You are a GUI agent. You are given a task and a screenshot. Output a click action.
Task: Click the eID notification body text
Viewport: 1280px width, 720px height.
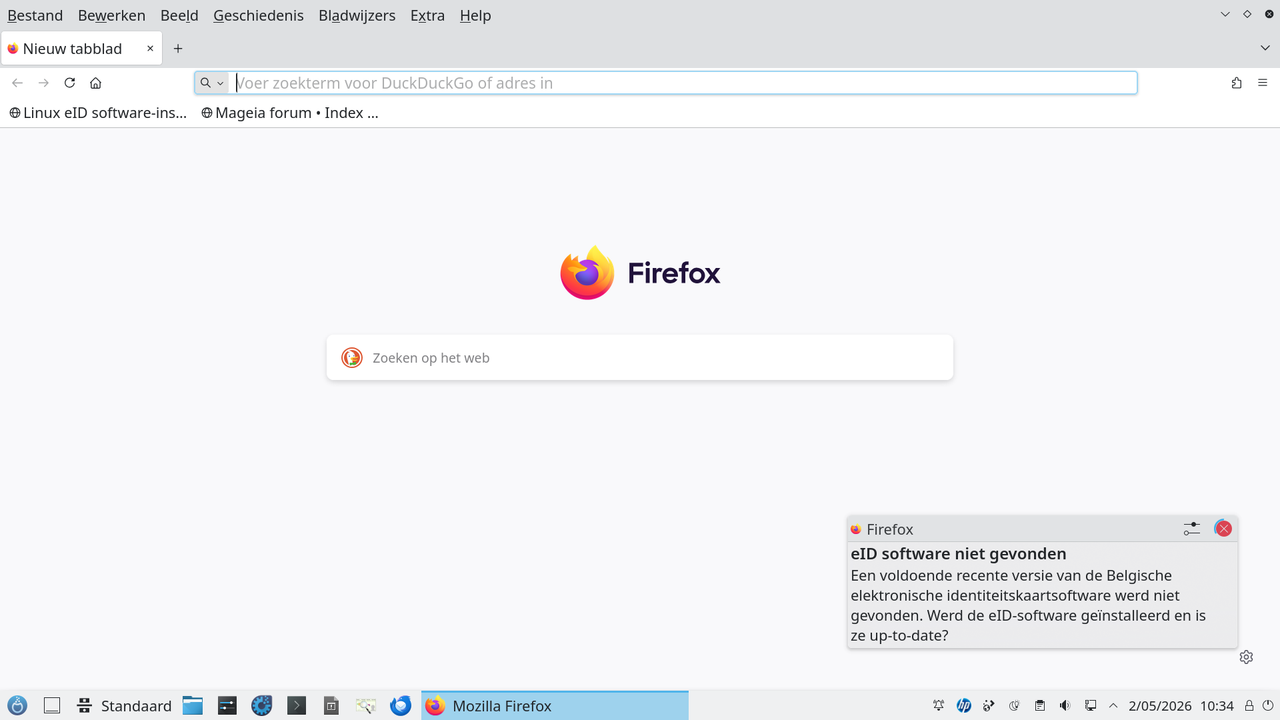coord(1028,605)
